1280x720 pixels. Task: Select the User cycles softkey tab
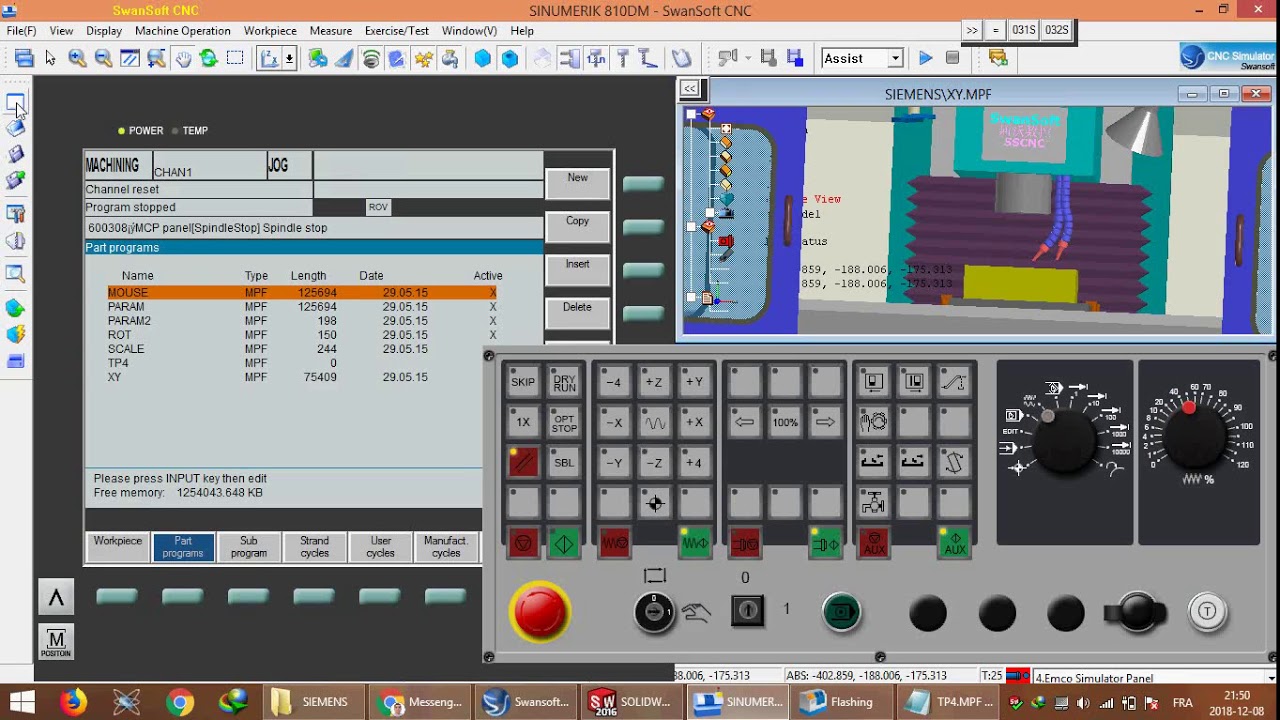380,547
